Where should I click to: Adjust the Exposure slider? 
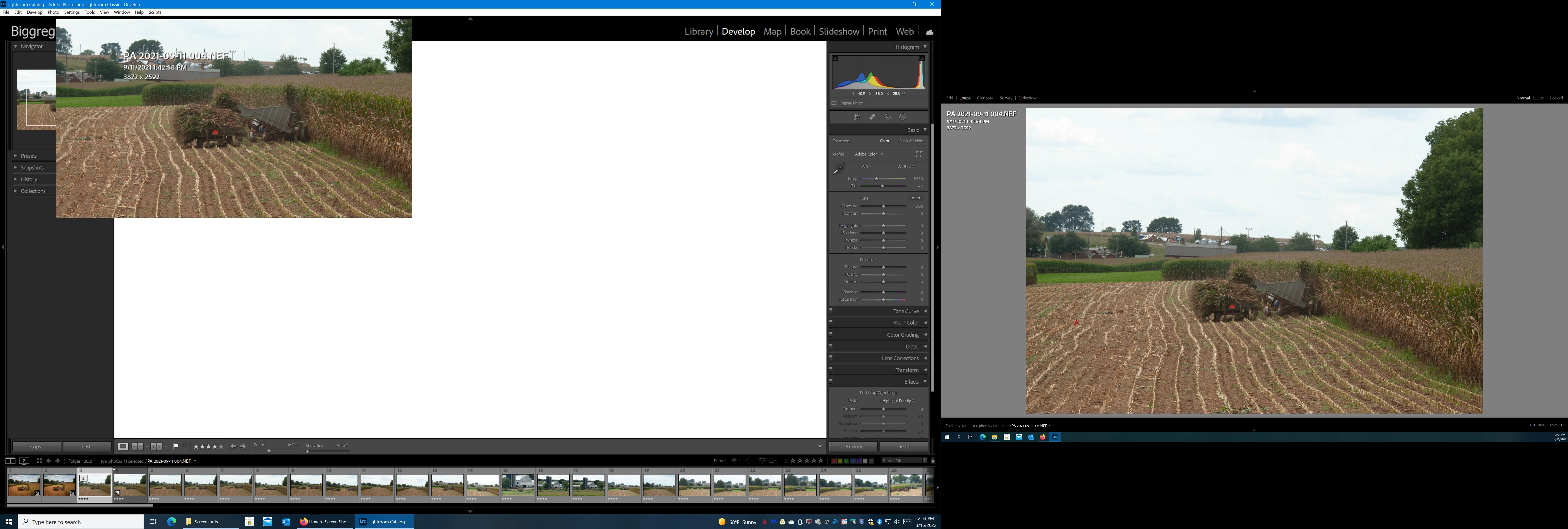883,206
